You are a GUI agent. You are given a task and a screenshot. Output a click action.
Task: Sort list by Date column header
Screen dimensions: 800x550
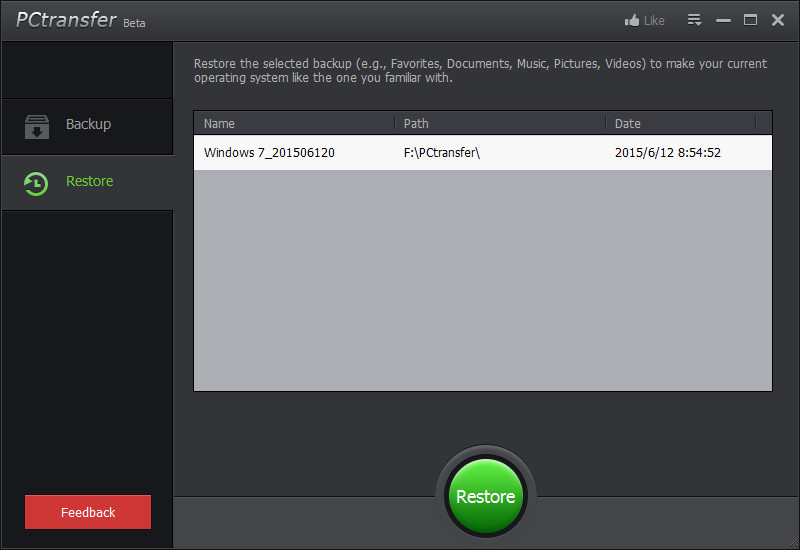click(x=681, y=123)
